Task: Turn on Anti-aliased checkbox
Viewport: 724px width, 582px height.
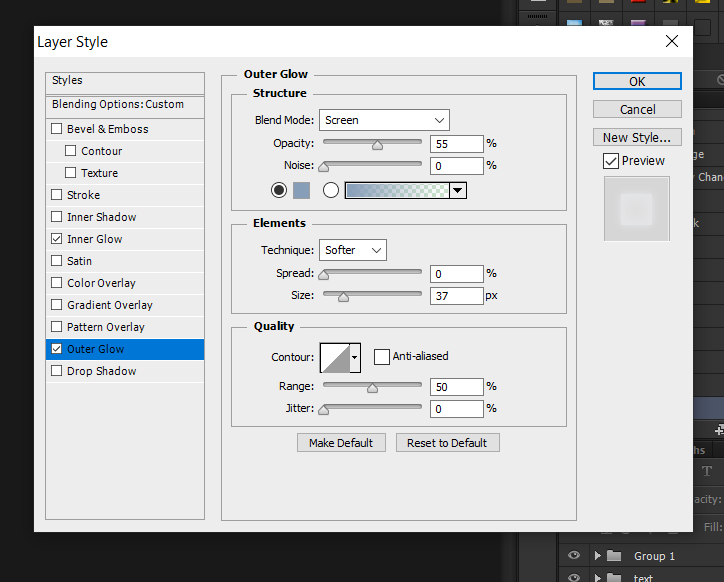Action: pos(381,356)
